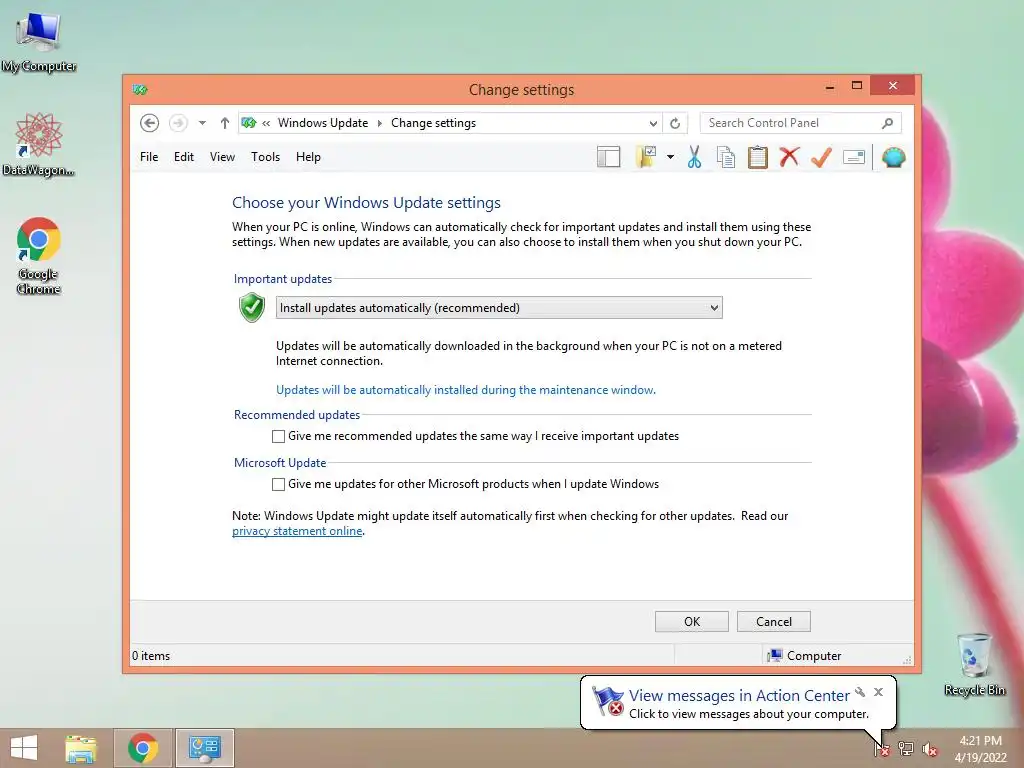1024x768 pixels.
Task: Click the green shield status icon
Action: (251, 308)
